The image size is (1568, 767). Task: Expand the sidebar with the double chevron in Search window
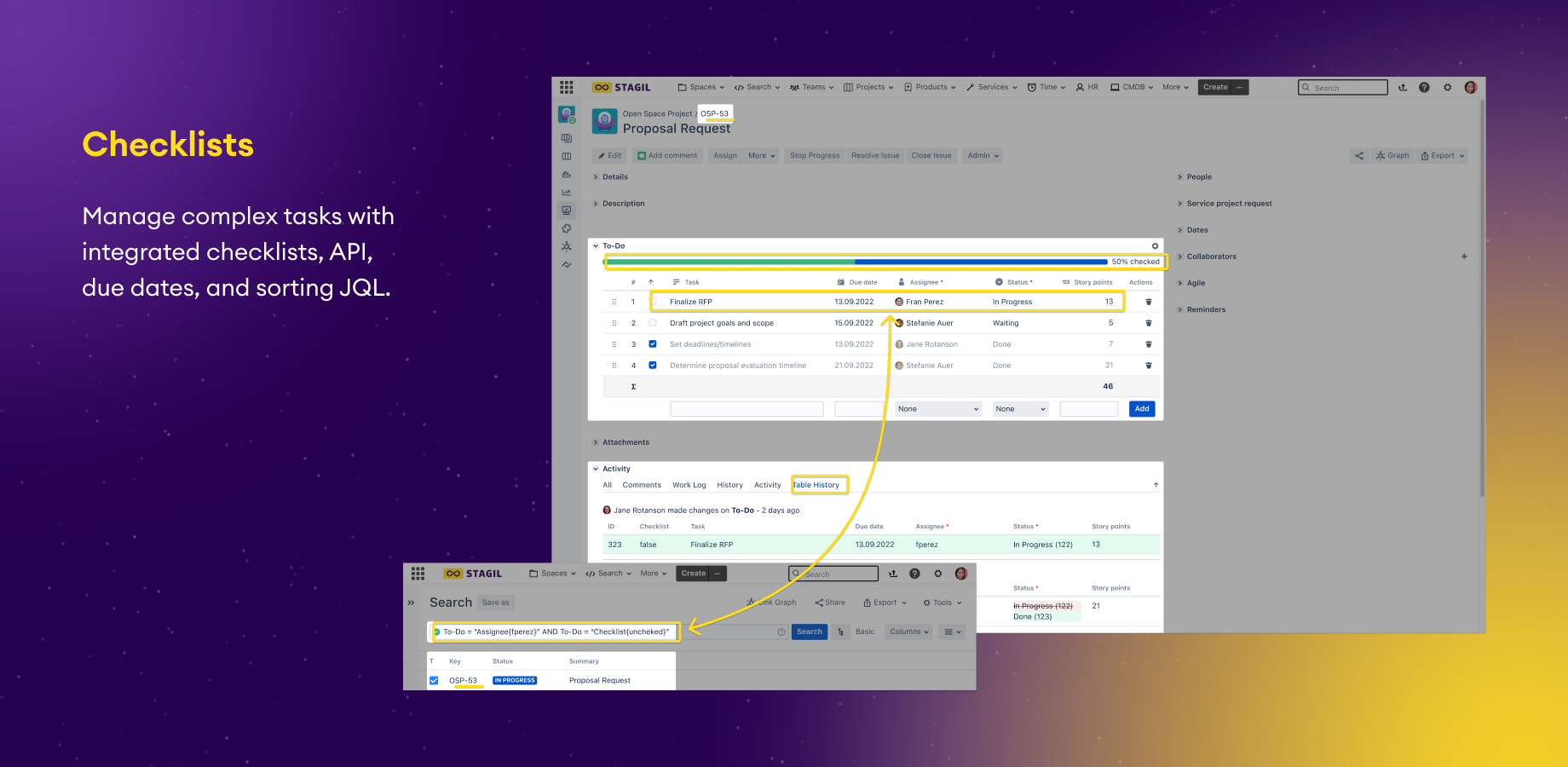411,603
